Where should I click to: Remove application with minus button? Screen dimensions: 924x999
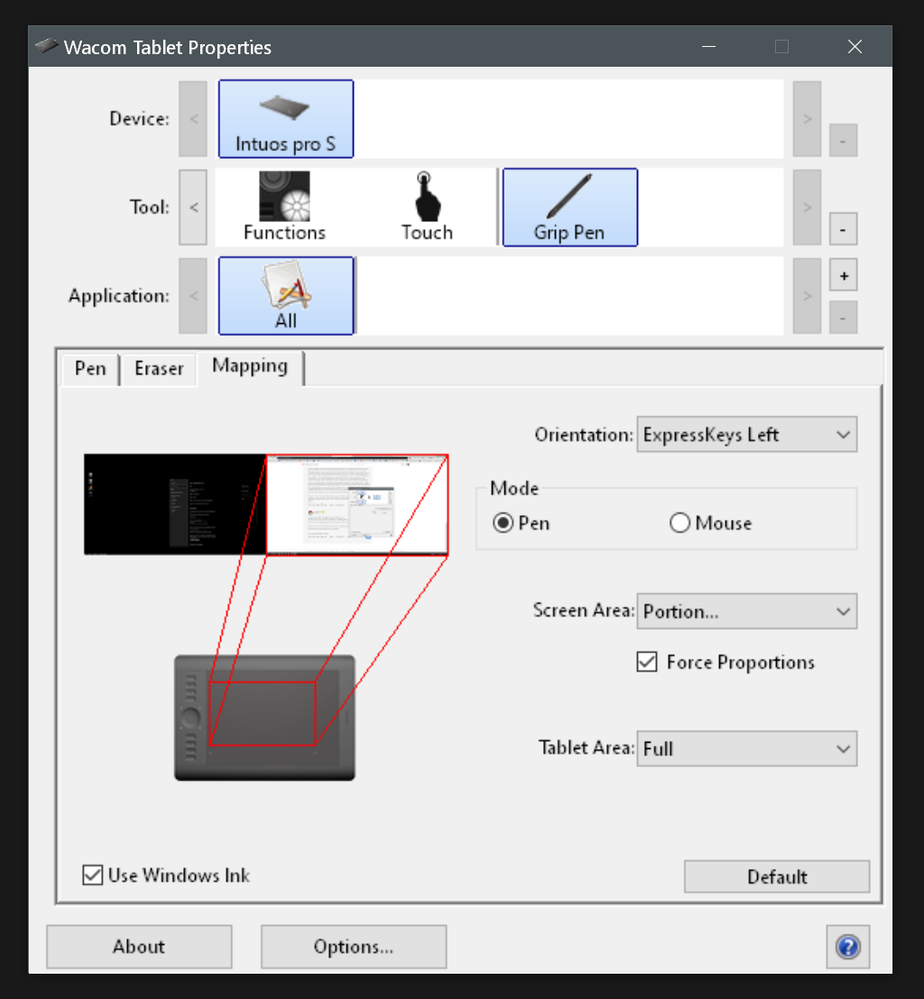click(843, 317)
